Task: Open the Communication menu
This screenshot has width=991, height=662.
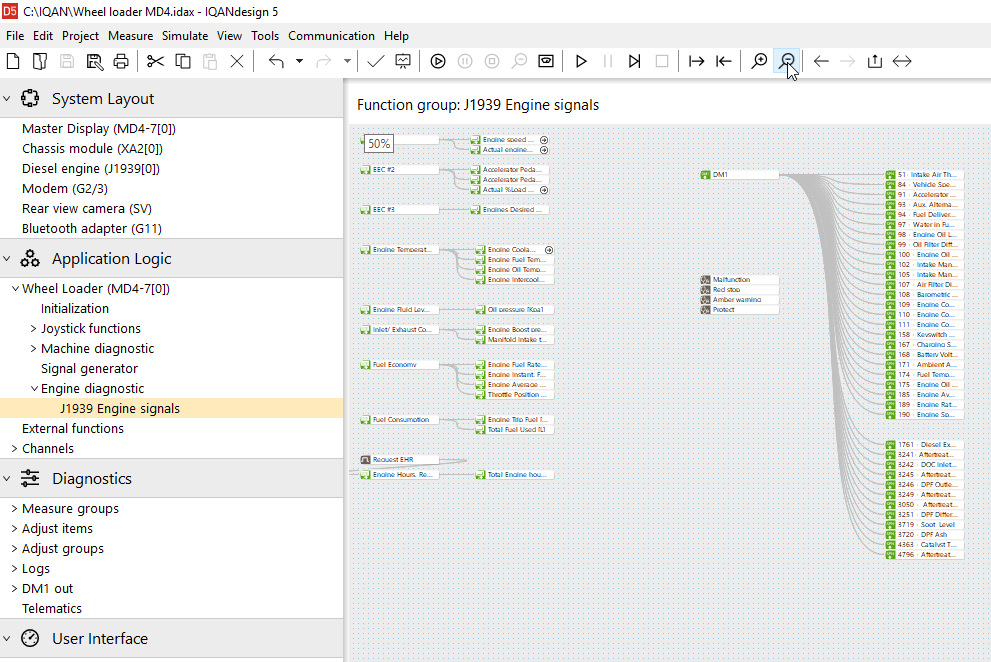Action: coord(331,36)
